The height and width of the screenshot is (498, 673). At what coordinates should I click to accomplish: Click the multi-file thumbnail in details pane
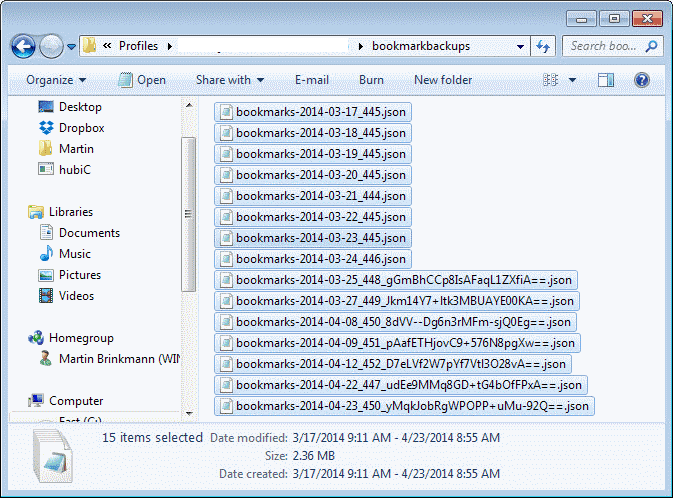(x=53, y=456)
